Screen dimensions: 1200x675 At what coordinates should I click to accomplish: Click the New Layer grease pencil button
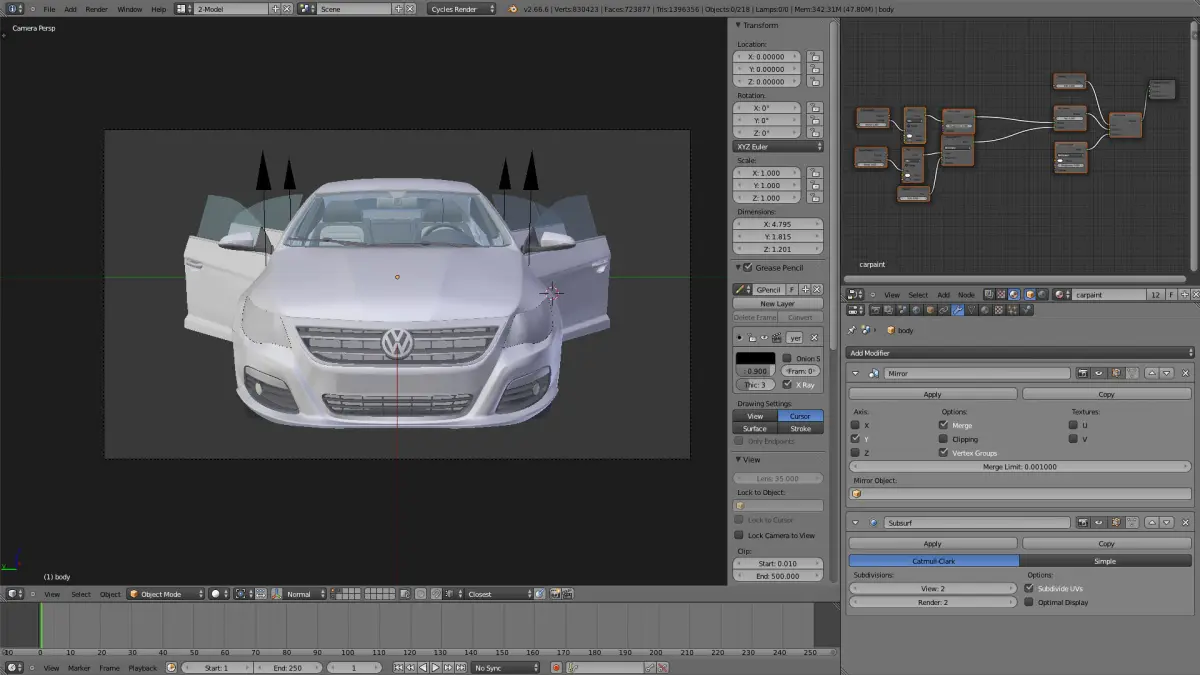[x=777, y=303]
